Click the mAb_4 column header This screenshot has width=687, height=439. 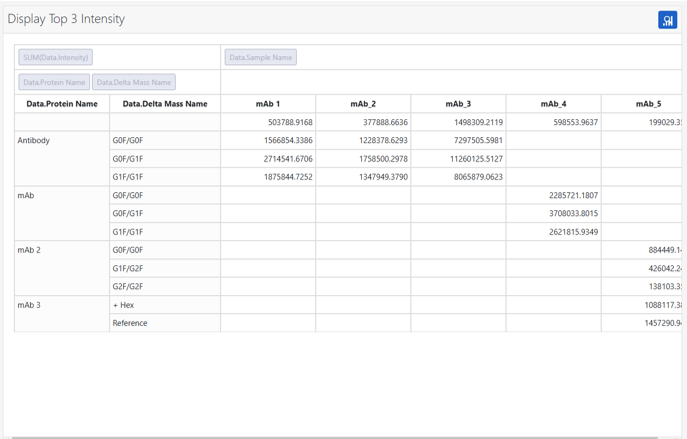pos(553,104)
